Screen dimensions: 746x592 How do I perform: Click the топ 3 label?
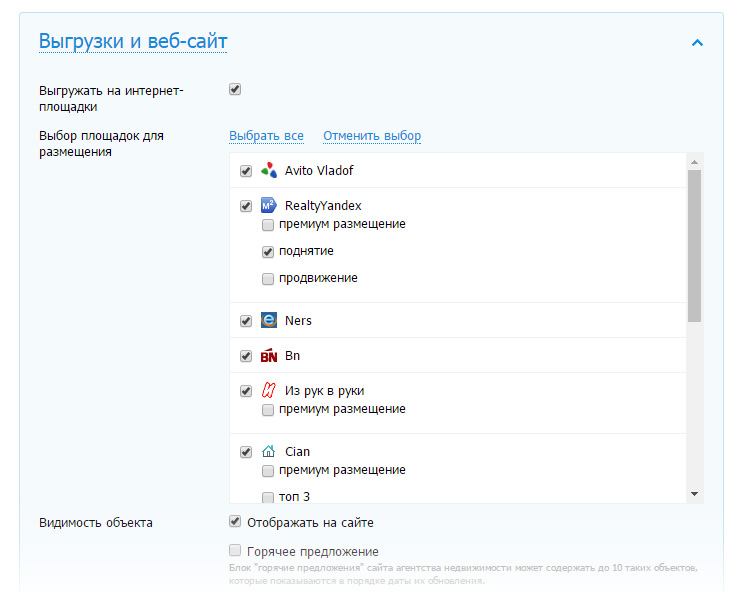[294, 497]
